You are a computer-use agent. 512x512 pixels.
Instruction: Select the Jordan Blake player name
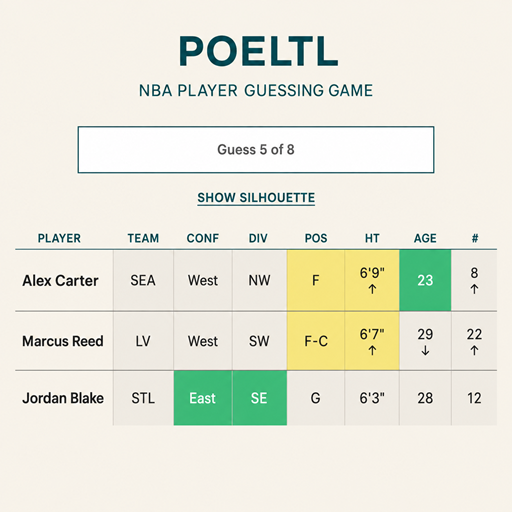(x=63, y=398)
